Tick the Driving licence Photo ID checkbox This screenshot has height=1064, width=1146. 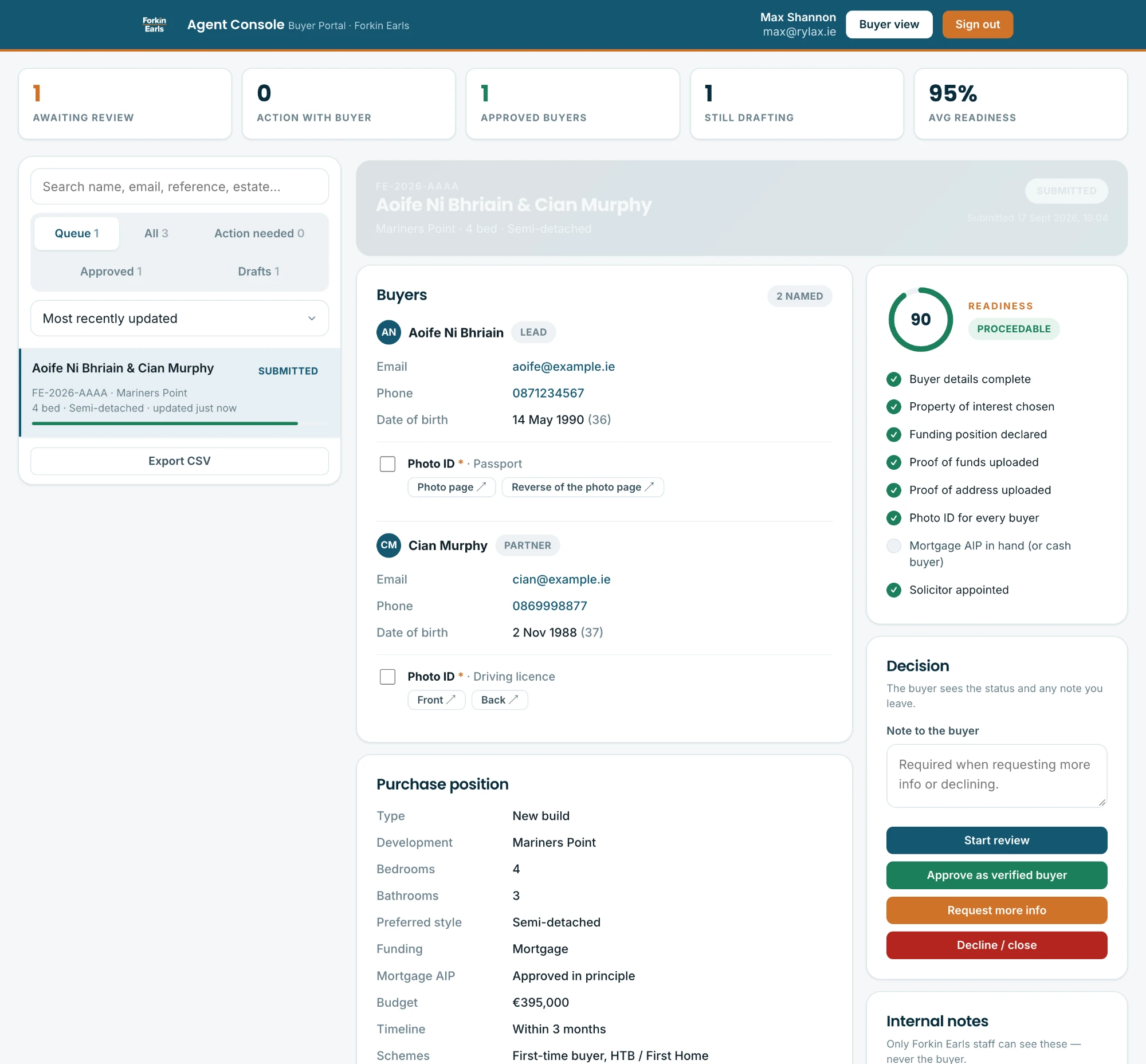[x=387, y=677]
